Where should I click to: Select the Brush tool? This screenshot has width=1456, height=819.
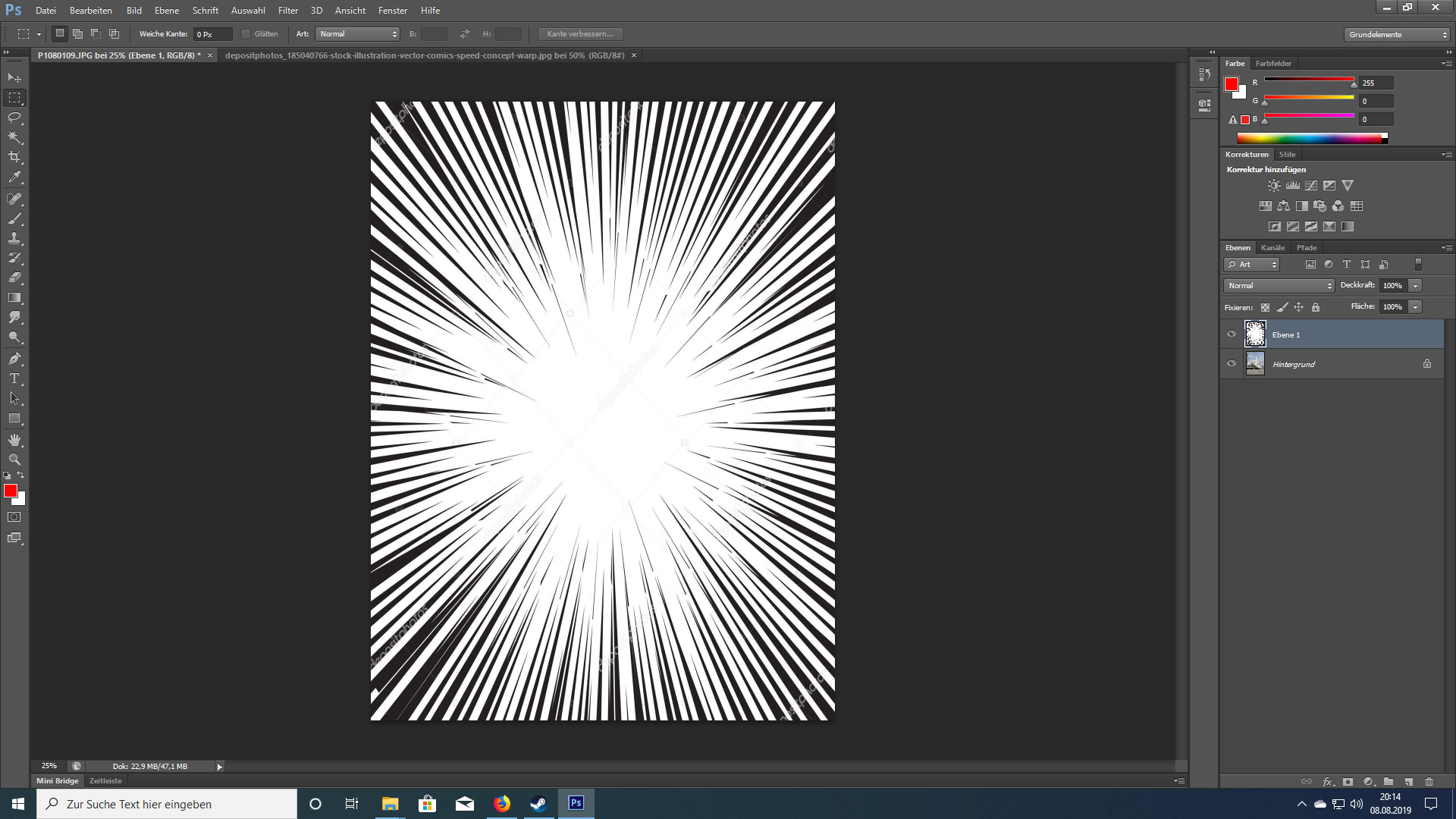14,218
